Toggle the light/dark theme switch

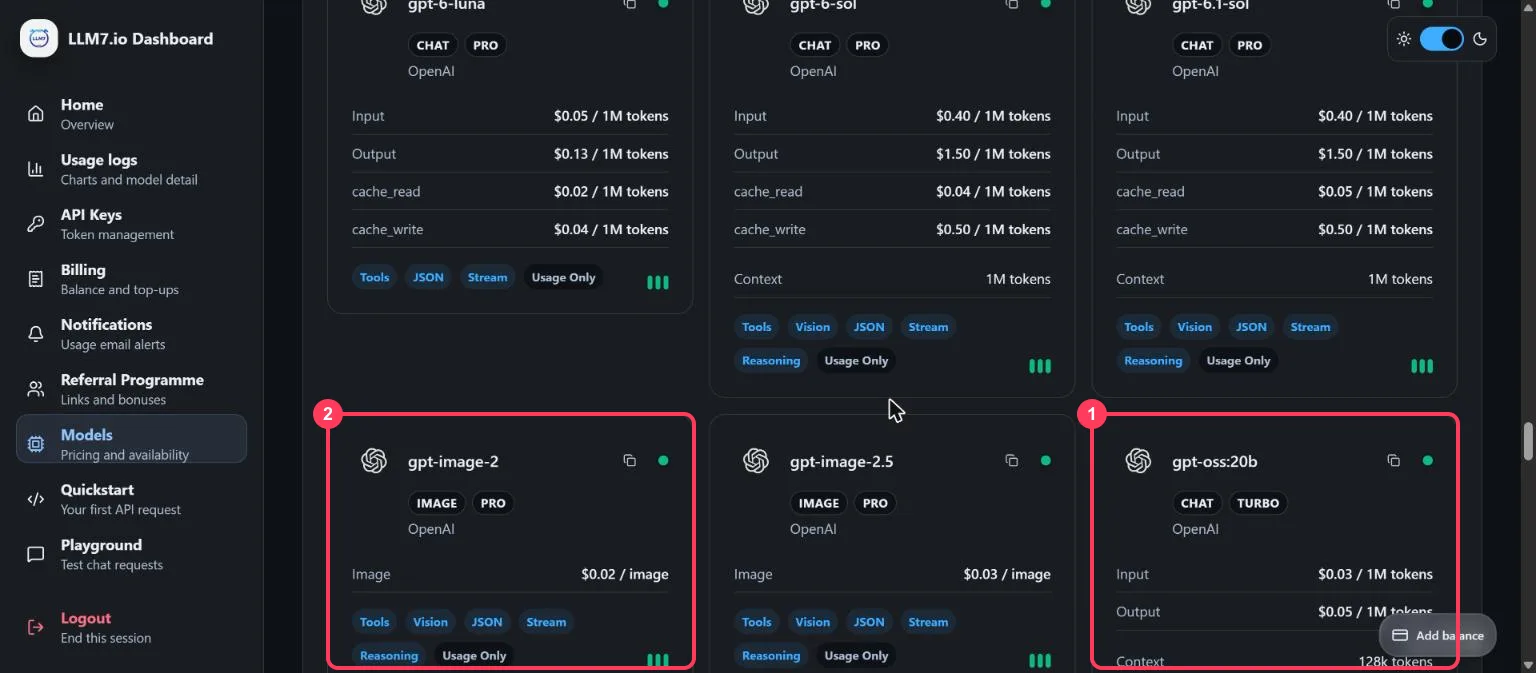(x=1442, y=39)
